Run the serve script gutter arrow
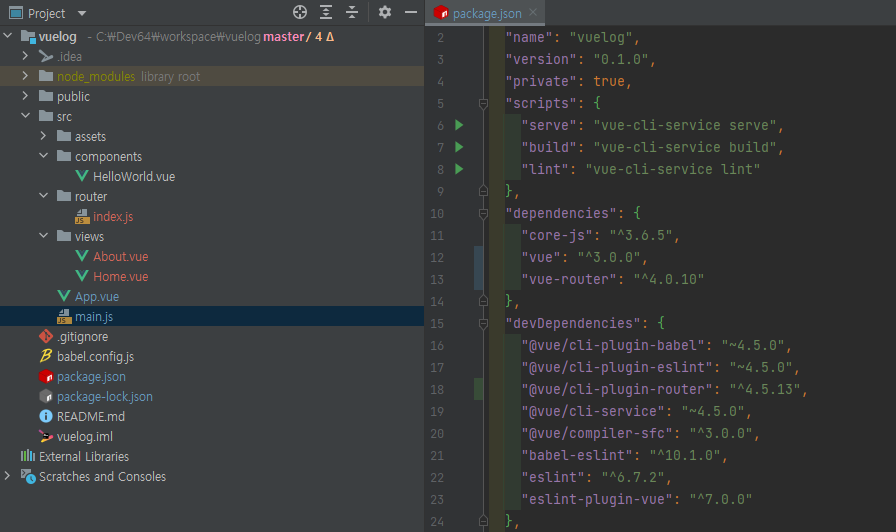This screenshot has height=532, width=896. click(459, 125)
